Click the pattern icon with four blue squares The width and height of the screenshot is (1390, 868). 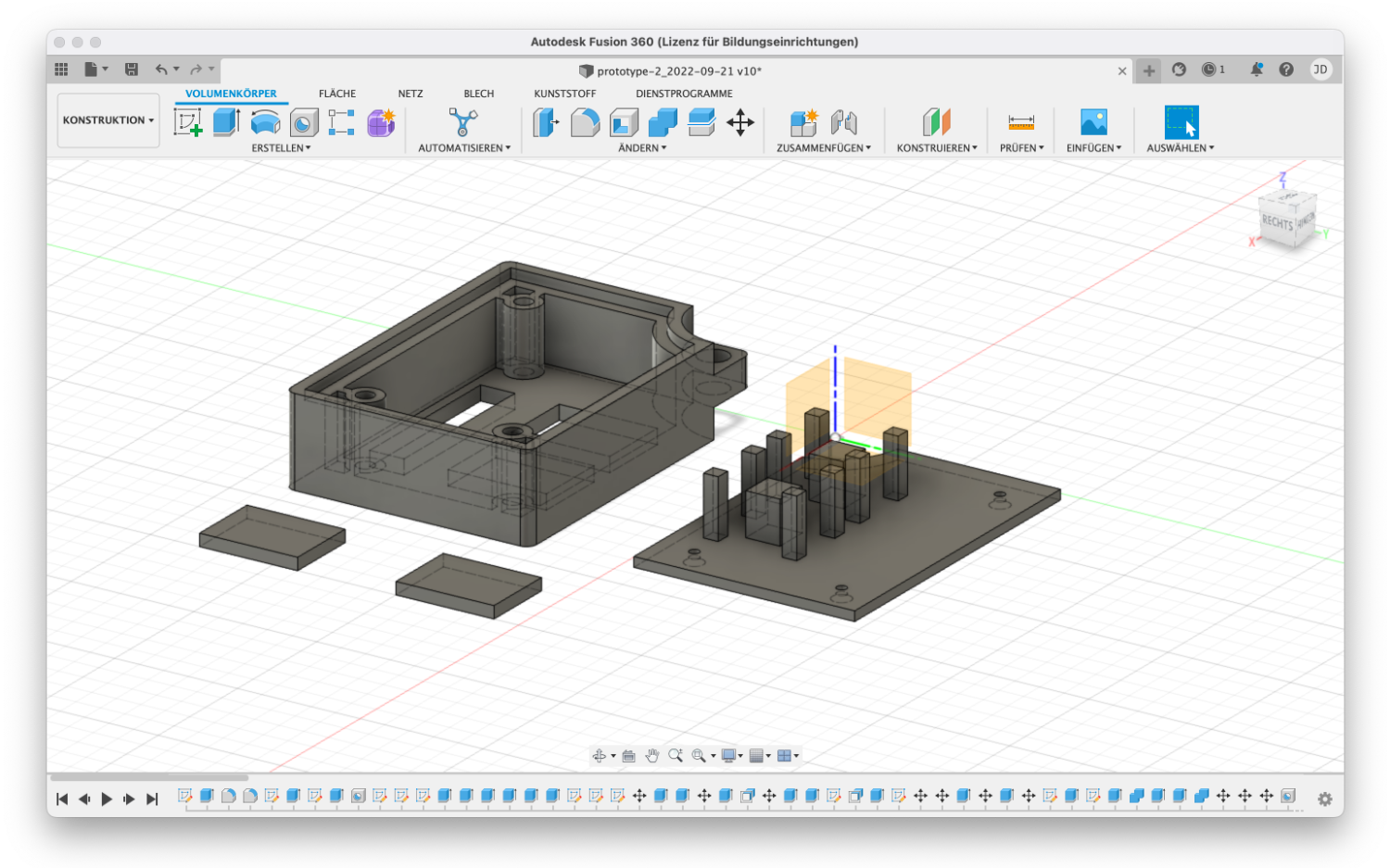coord(341,122)
